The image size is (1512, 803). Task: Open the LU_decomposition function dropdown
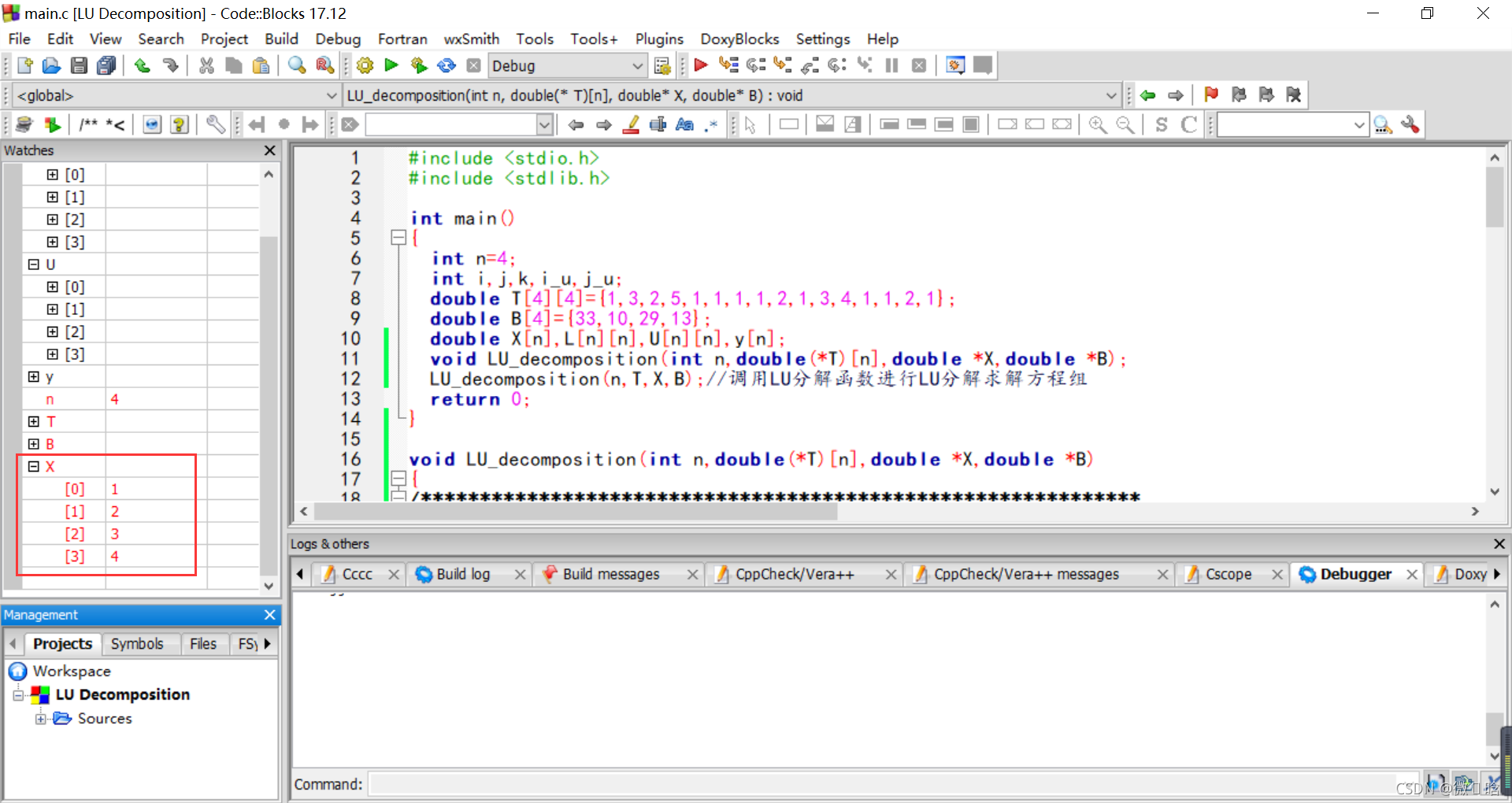point(732,95)
